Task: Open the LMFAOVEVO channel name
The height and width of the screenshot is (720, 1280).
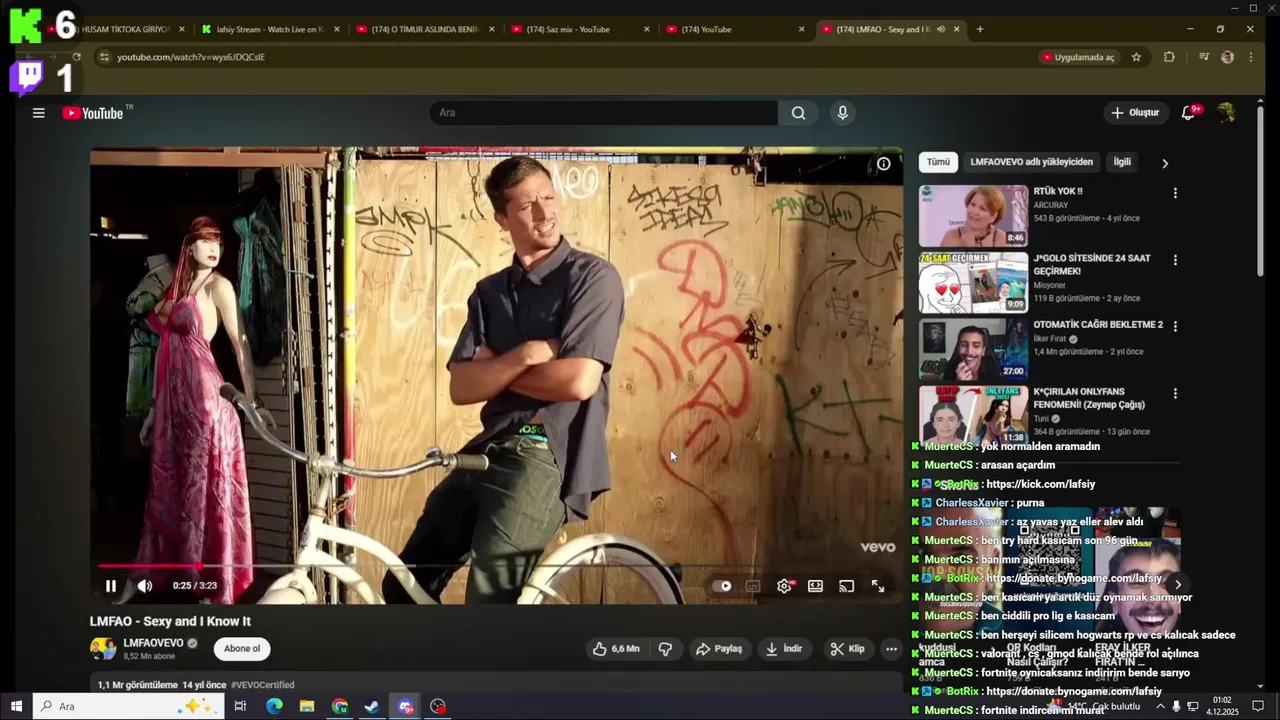Action: point(153,643)
